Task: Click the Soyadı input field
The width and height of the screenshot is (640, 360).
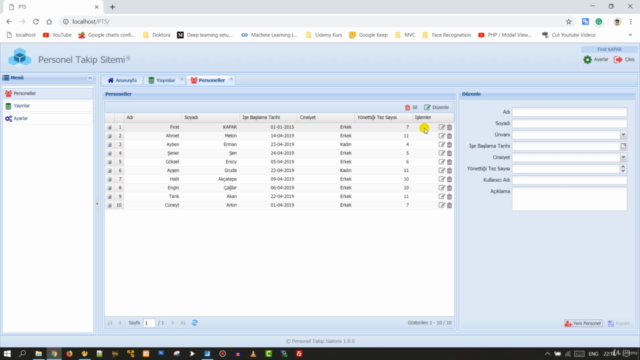Action: pos(569,123)
